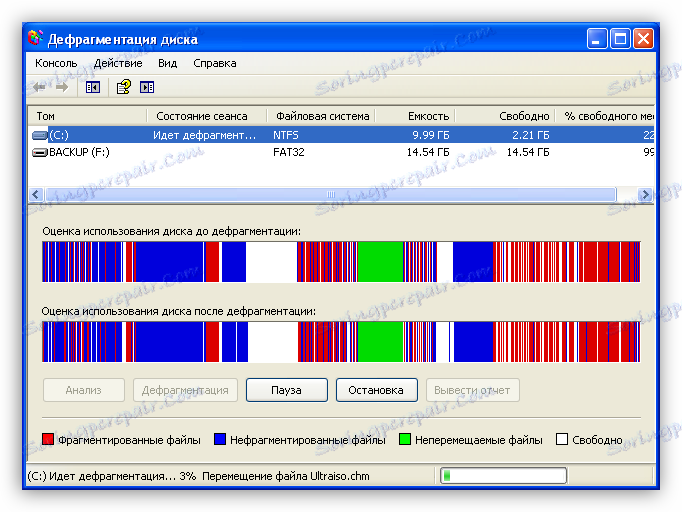Open the Консоль menu
This screenshot has height=512, width=682.
56,64
